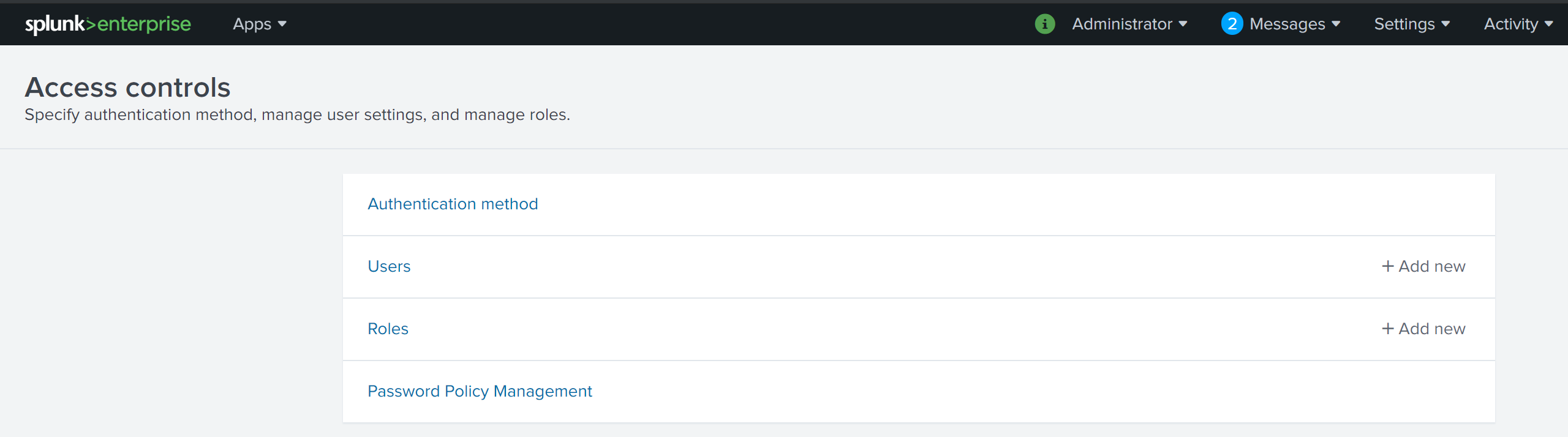Click the Settings caret arrow

[x=1445, y=24]
